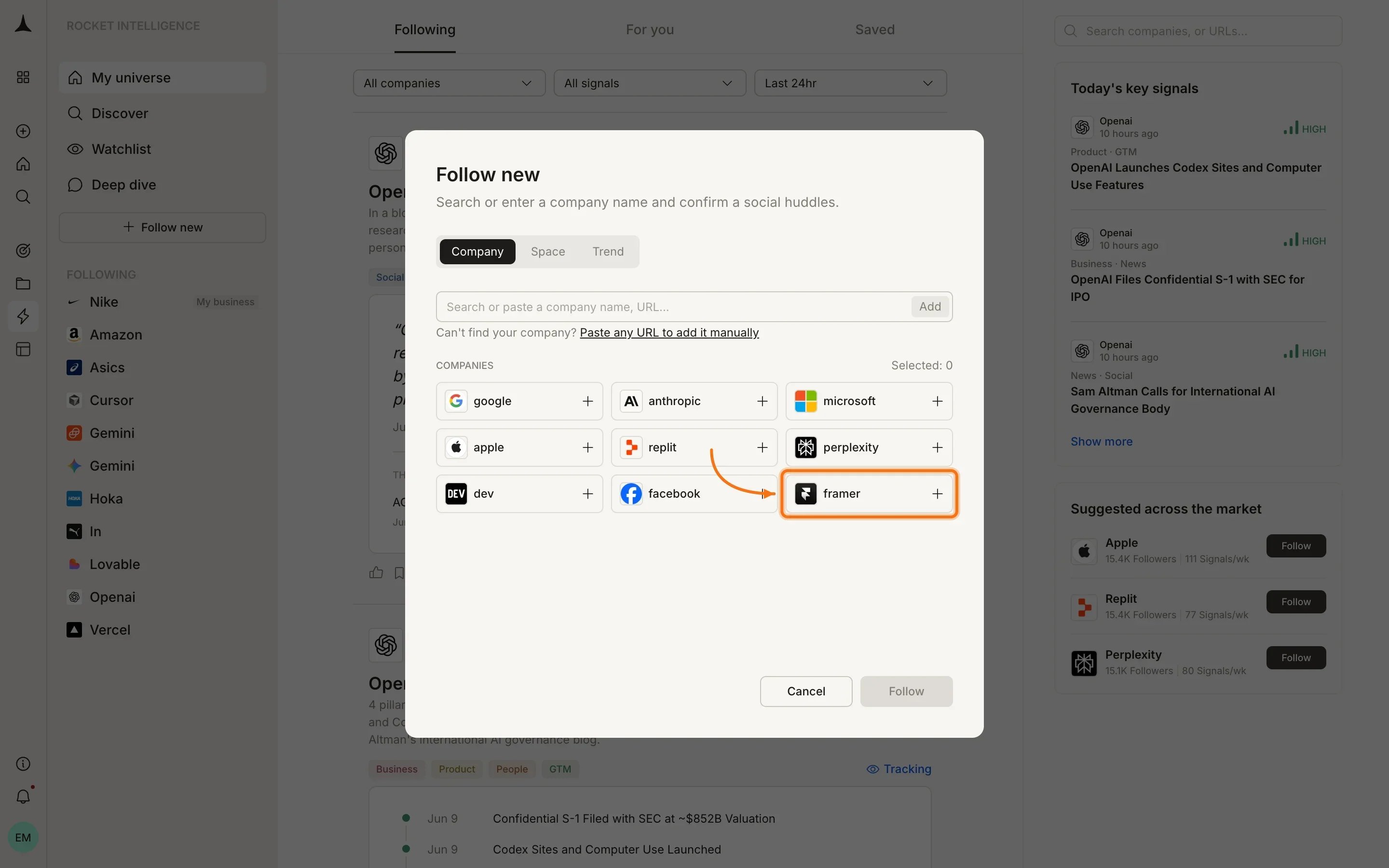Click the home icon in left rail
The width and height of the screenshot is (1389, 868).
point(23,164)
